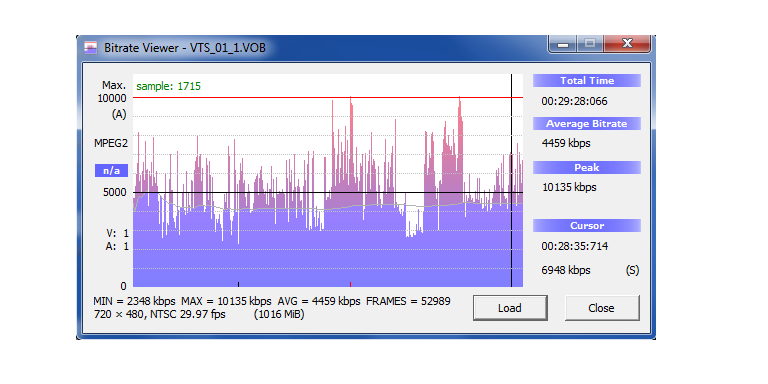This screenshot has width=768, height=384.
Task: Click the green sample: 1715 text
Action: point(168,87)
